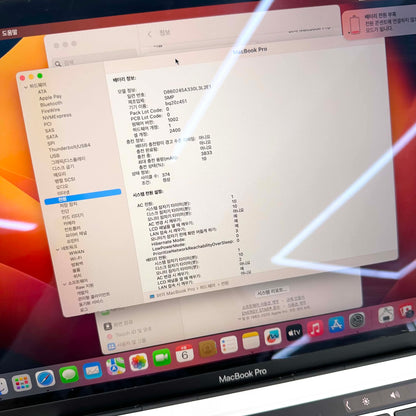This screenshot has width=416, height=416.
Task: Launch Maps from the Dock
Action: pyautogui.click(x=115, y=366)
